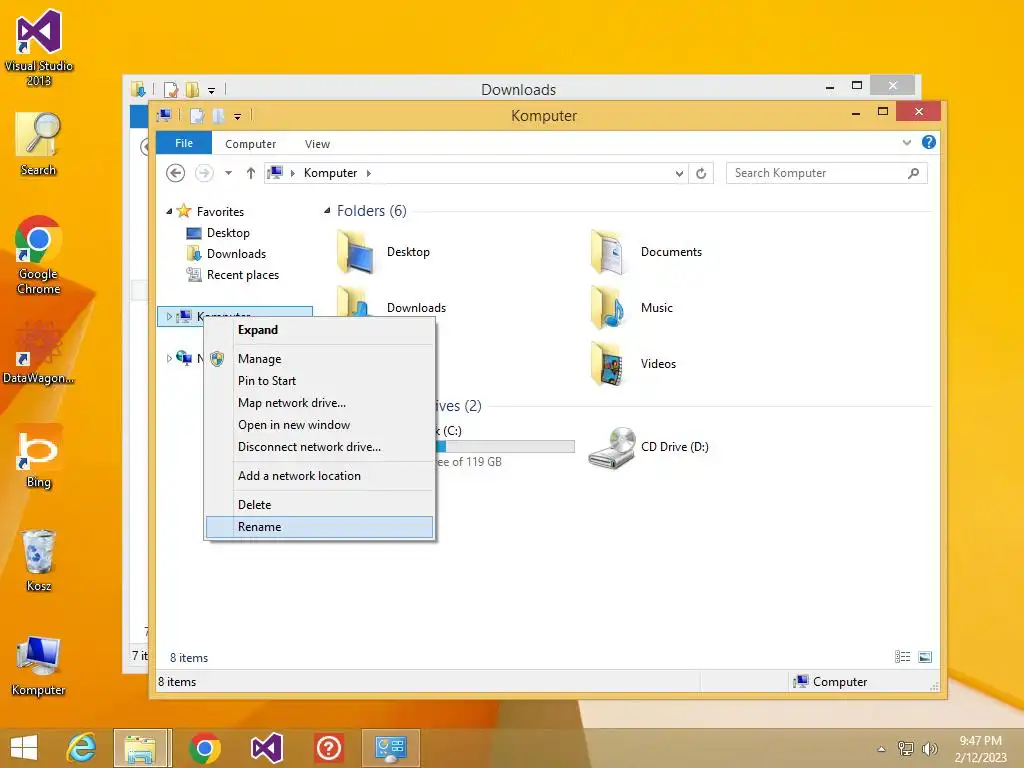Select Desktop under Favorites
Viewport: 1024px width, 768px height.
(218, 232)
